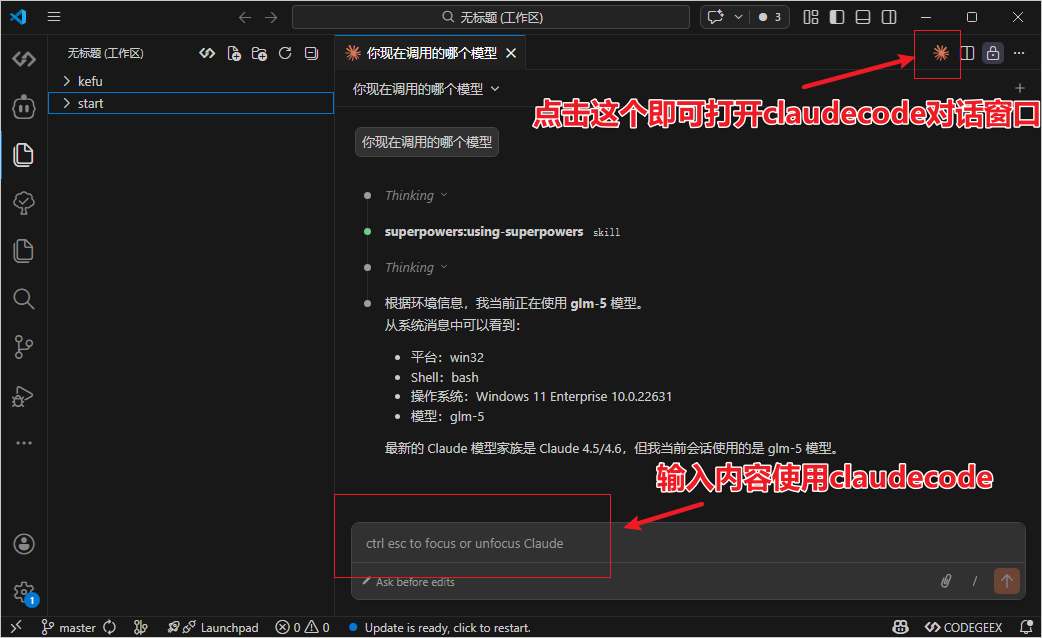Go back with the left arrow
The width and height of the screenshot is (1042, 638).
tap(245, 17)
